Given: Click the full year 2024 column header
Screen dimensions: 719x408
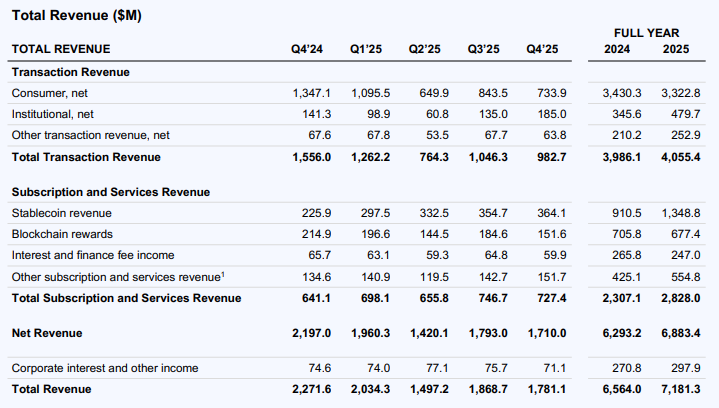Looking at the screenshot, I should [x=617, y=49].
